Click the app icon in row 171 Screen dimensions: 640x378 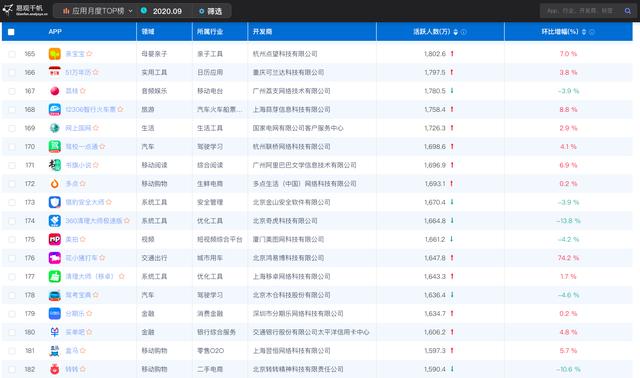[55, 165]
